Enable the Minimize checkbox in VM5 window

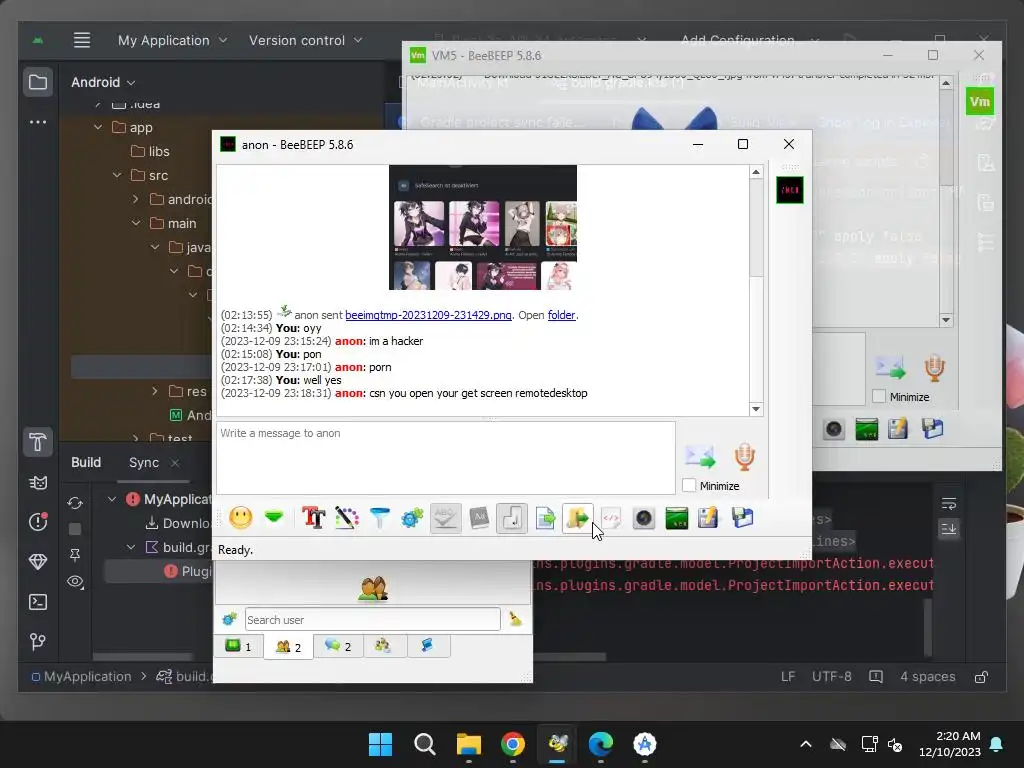[879, 396]
